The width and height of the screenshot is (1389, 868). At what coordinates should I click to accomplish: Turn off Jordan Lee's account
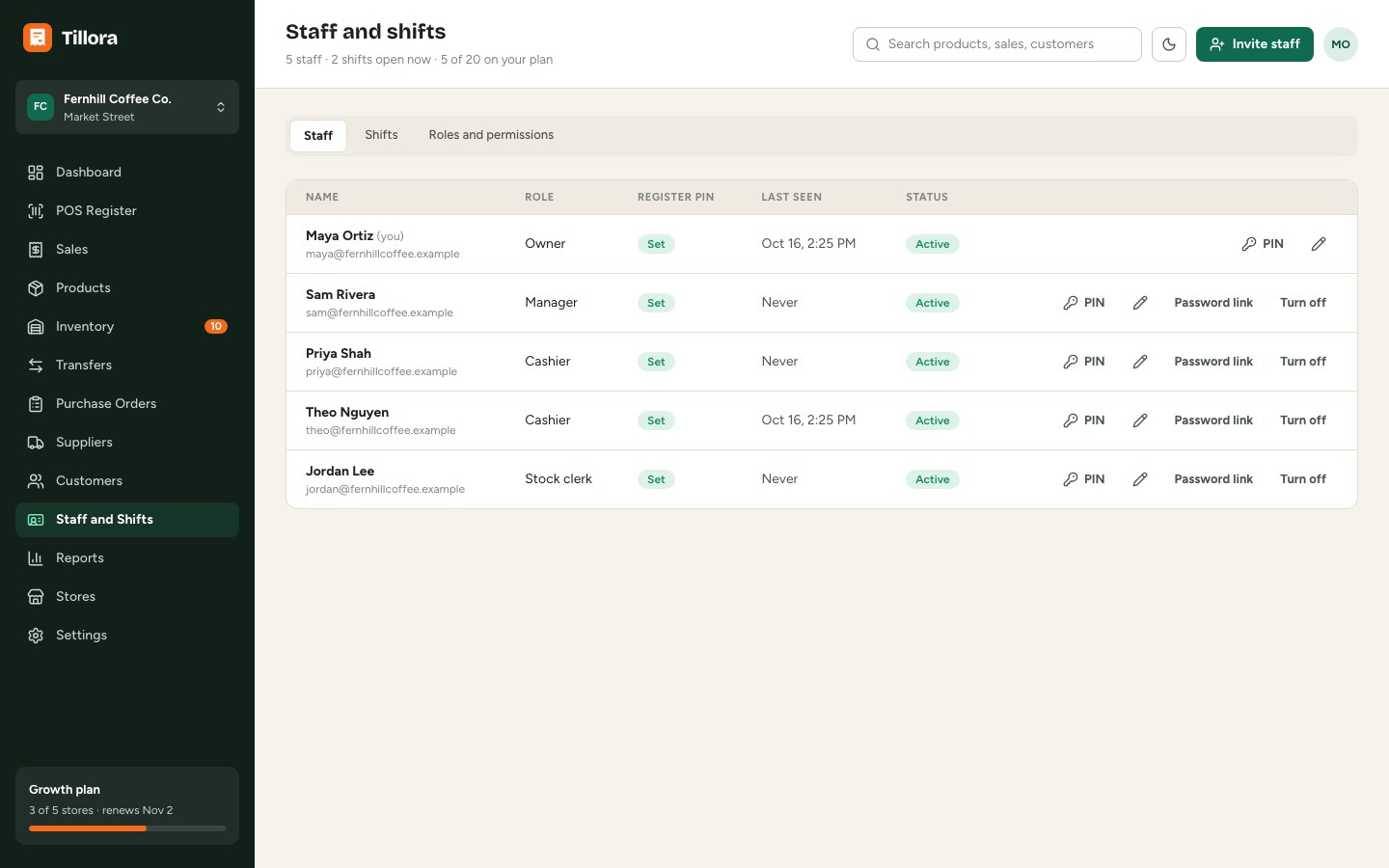(1303, 479)
